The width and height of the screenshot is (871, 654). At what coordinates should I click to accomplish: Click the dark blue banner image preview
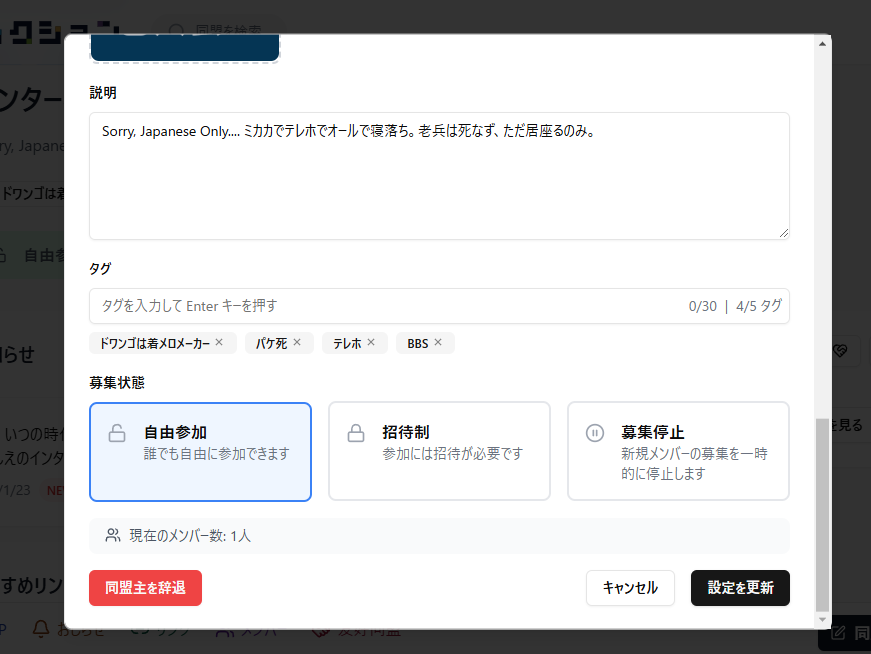tap(184, 48)
